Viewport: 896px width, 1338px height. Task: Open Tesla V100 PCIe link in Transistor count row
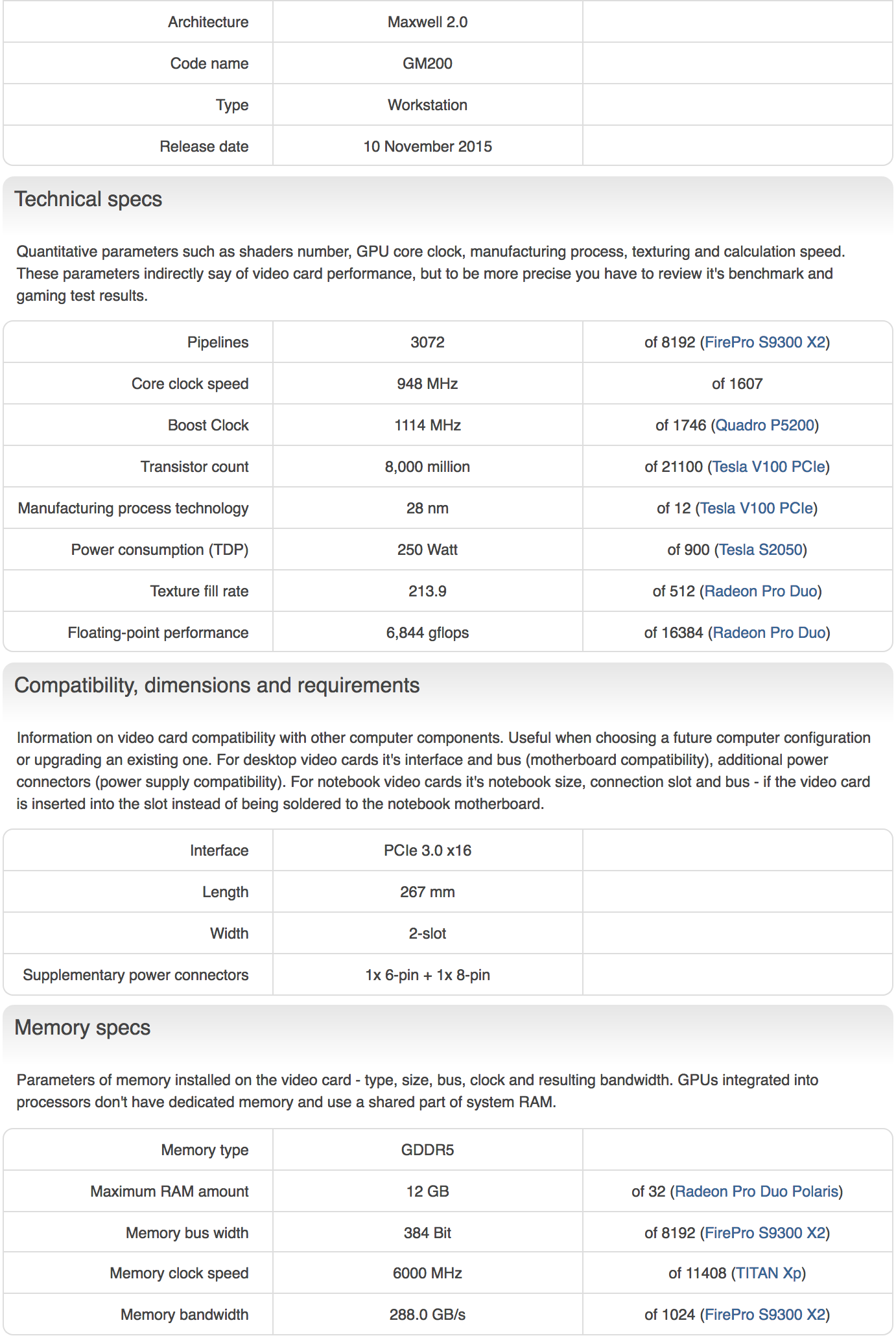[769, 467]
